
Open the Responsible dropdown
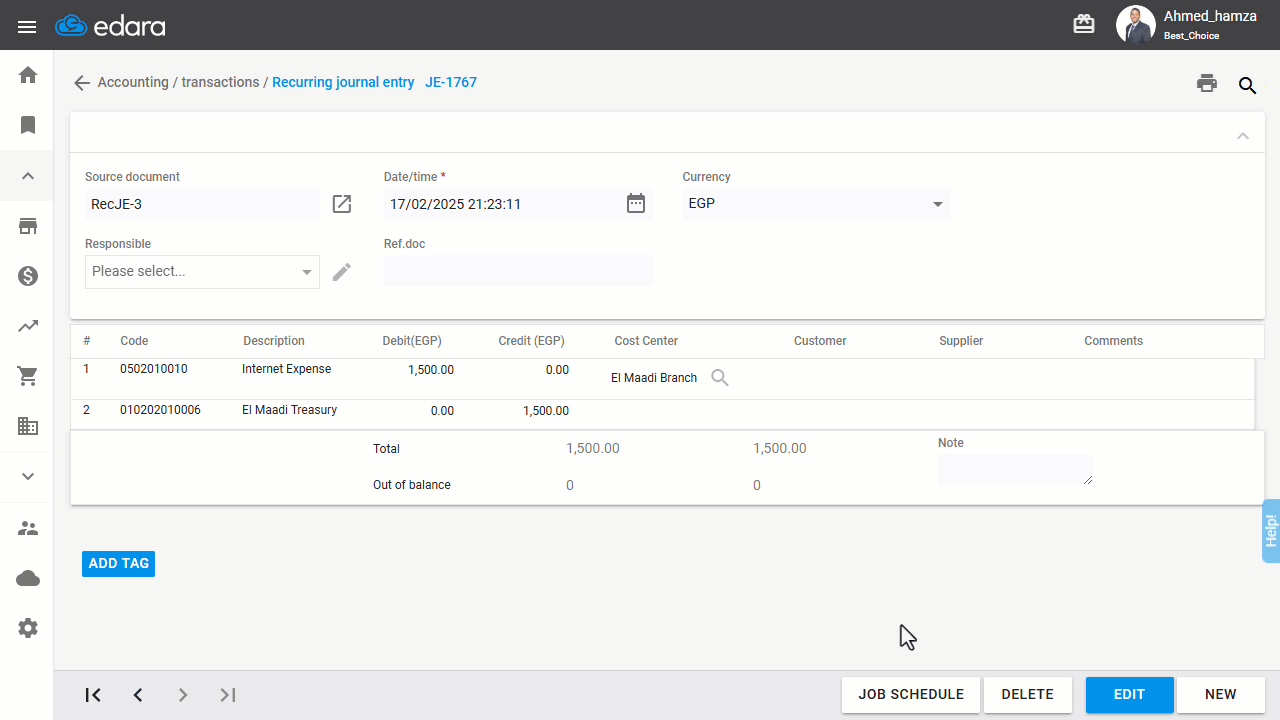pyautogui.click(x=202, y=271)
